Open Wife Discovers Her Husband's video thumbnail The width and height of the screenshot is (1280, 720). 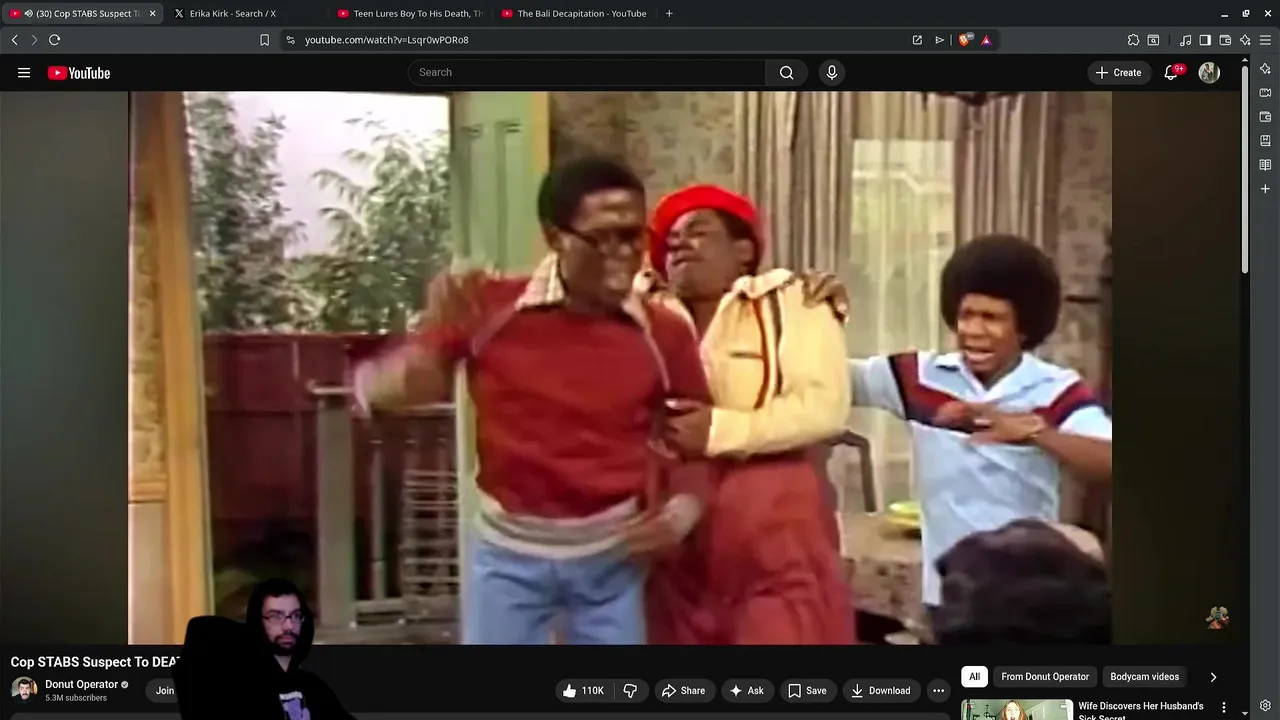pos(1017,709)
